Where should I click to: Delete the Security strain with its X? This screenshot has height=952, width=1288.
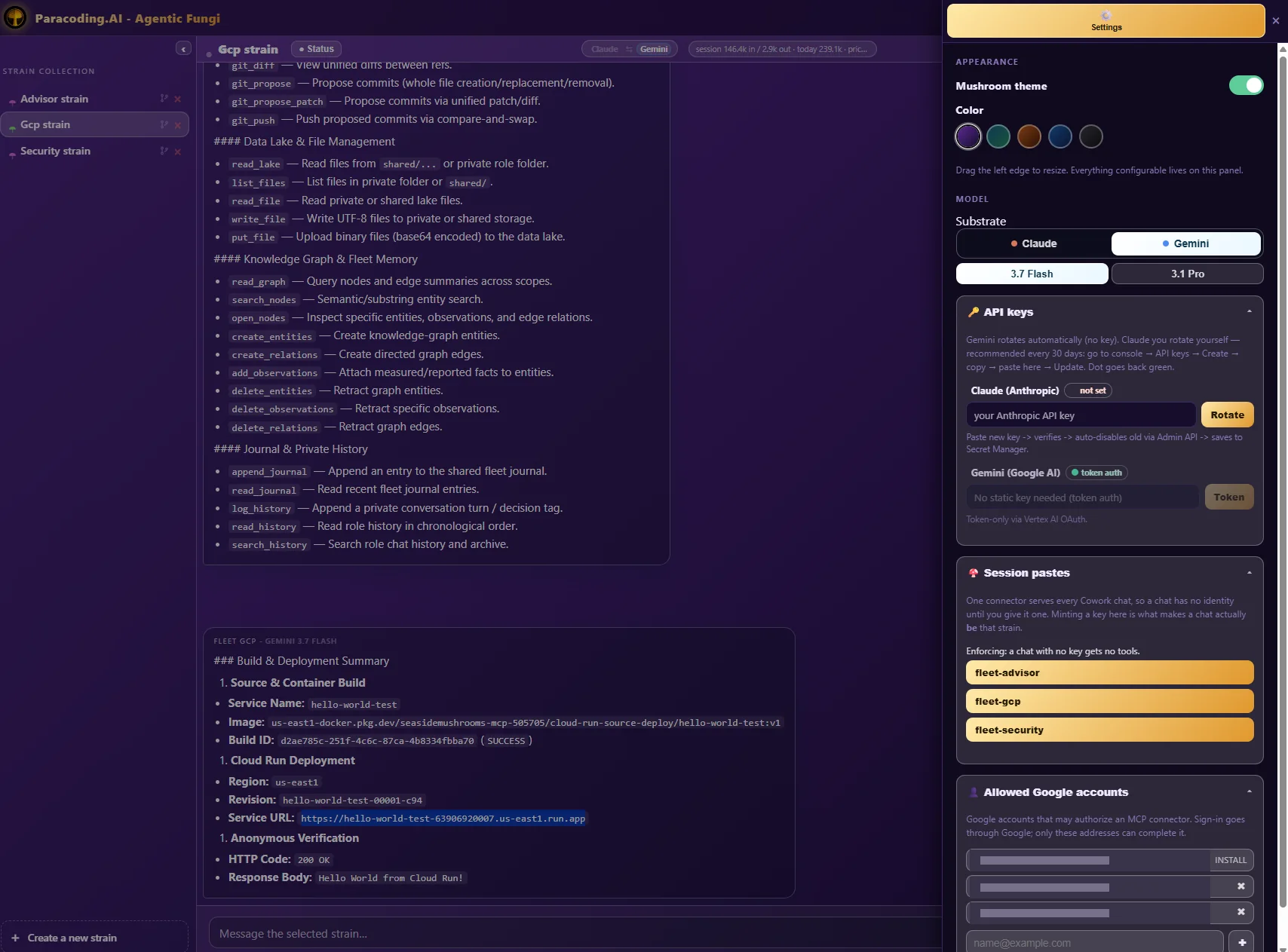pyautogui.click(x=178, y=152)
